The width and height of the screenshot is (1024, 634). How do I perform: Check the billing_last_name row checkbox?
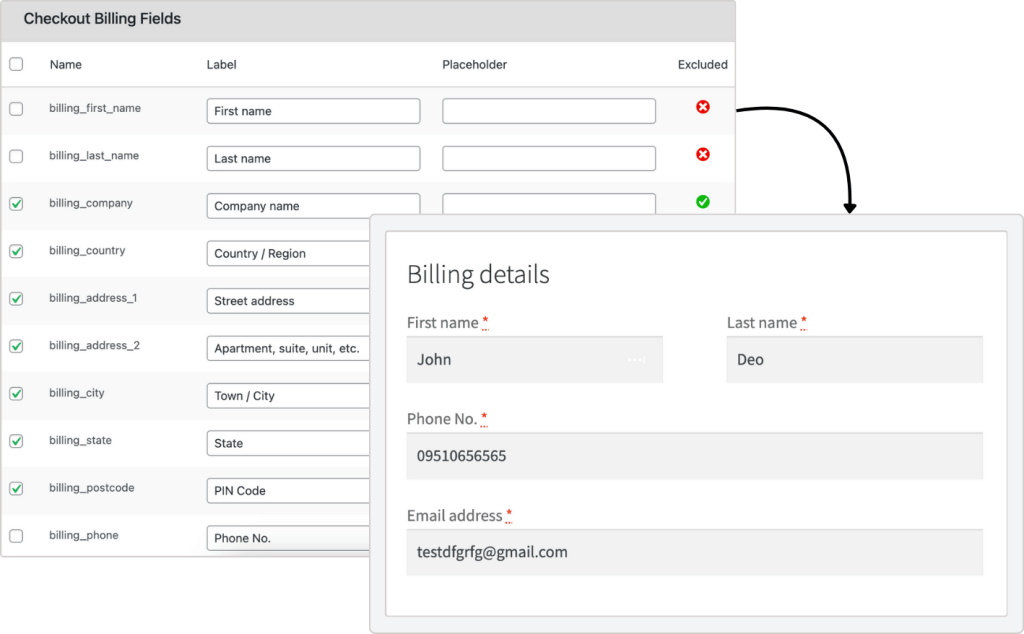[16, 157]
